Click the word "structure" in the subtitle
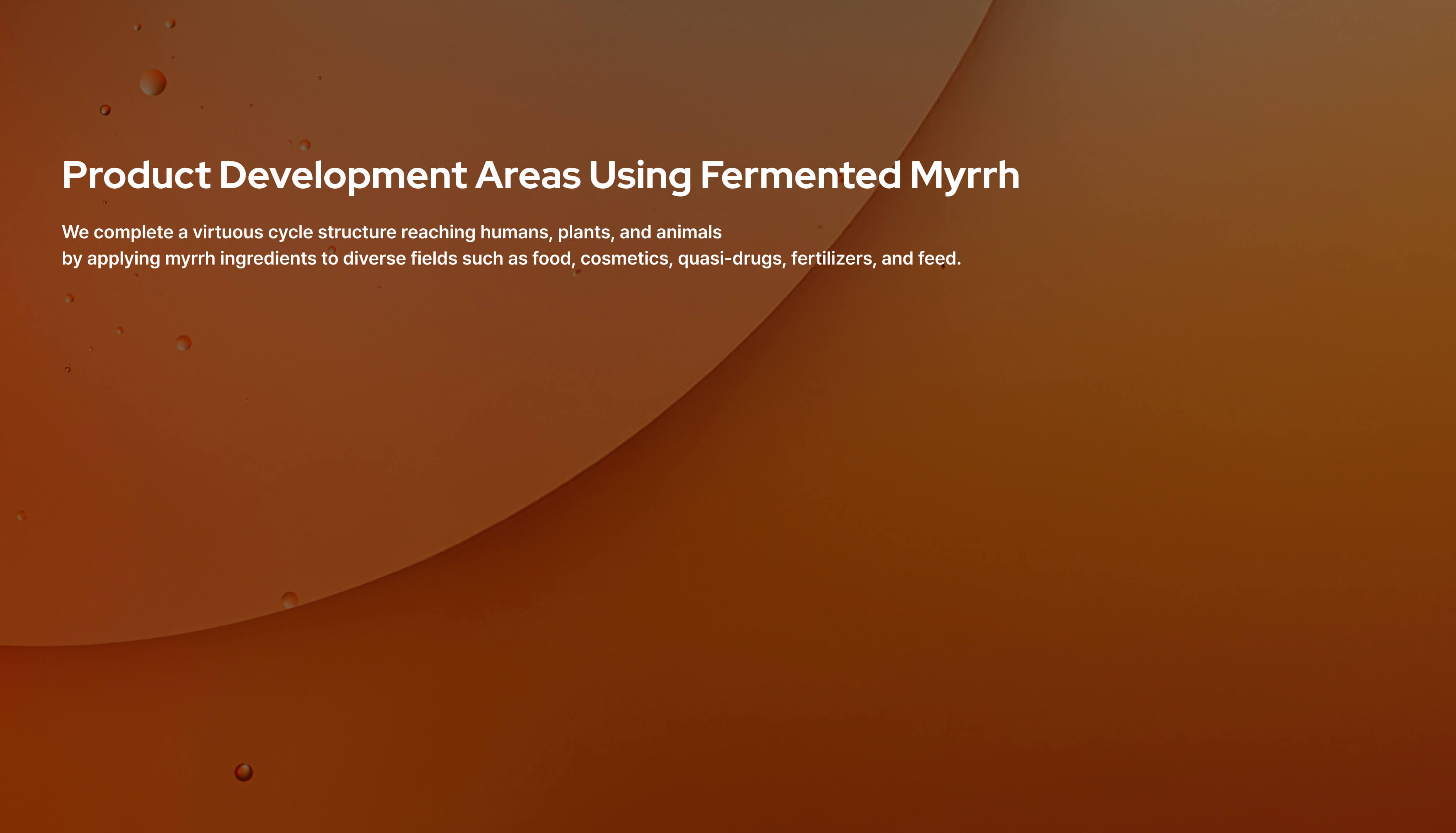Viewport: 1456px width, 833px height. point(357,232)
